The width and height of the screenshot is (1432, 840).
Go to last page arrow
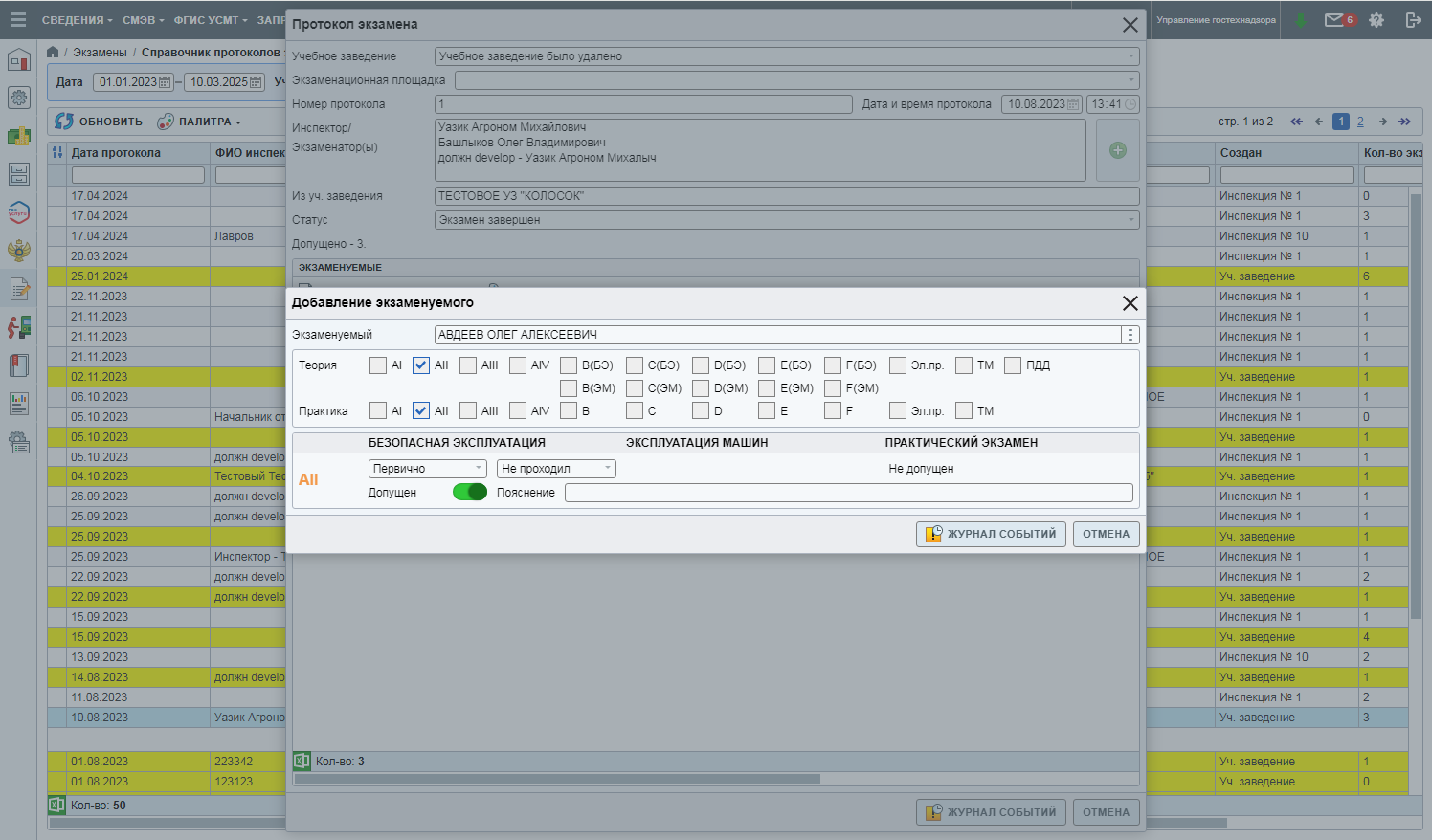point(1404,122)
